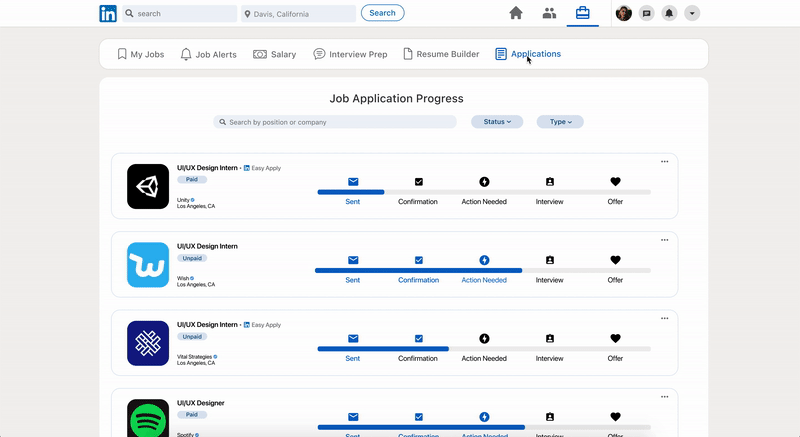
Task: Click the Unity application progress bar
Action: [484, 192]
